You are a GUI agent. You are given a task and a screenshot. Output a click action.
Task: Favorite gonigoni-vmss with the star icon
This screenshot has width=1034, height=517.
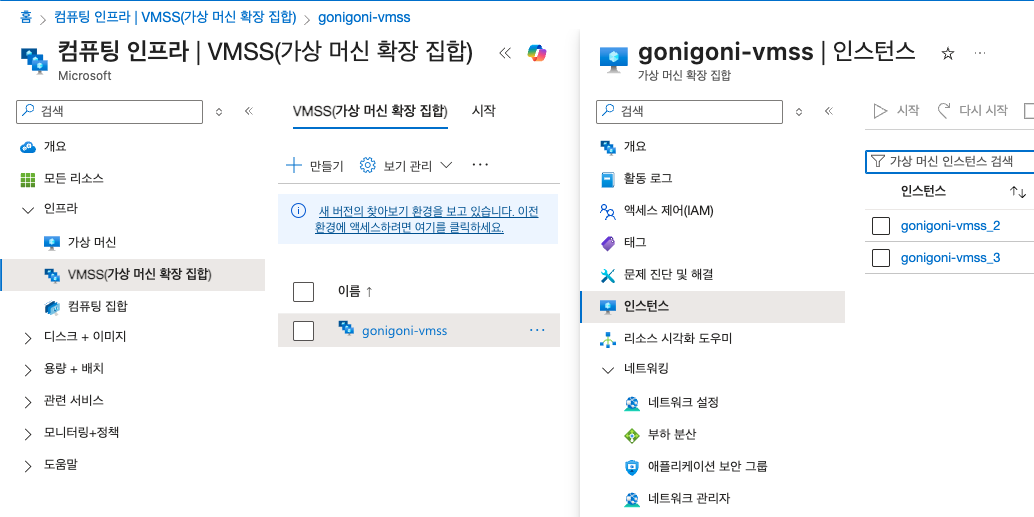948,53
